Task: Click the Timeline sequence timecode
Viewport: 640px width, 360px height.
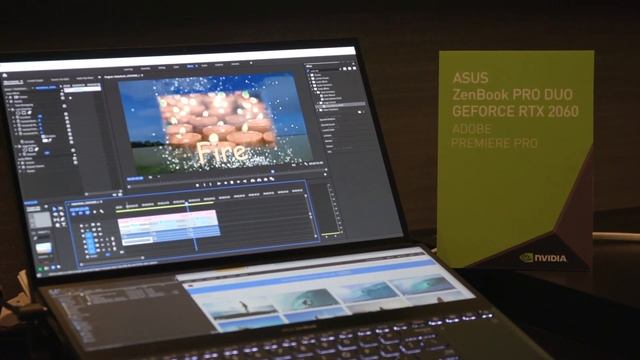Action: 79,209
